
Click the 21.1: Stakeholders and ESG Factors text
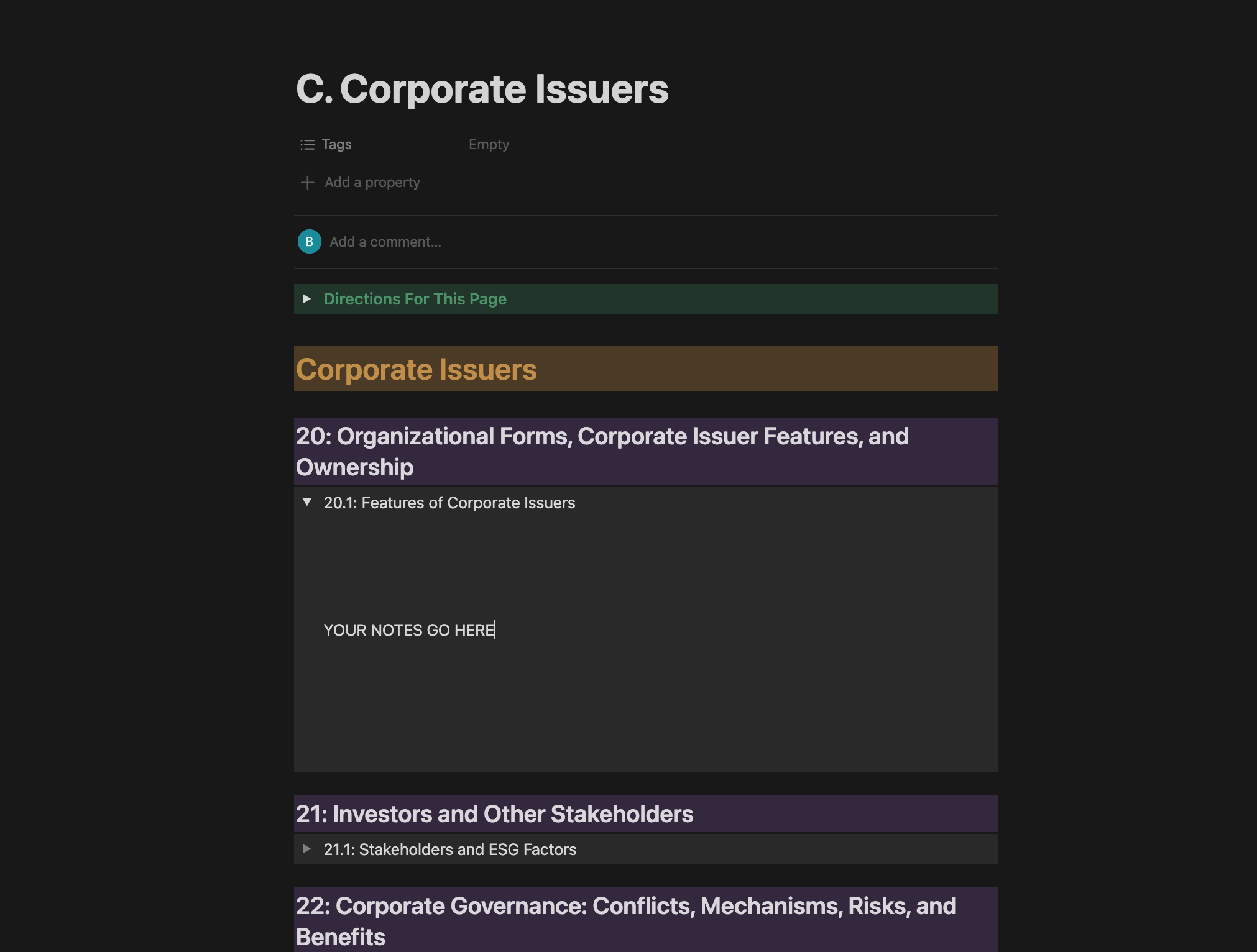pyautogui.click(x=449, y=849)
